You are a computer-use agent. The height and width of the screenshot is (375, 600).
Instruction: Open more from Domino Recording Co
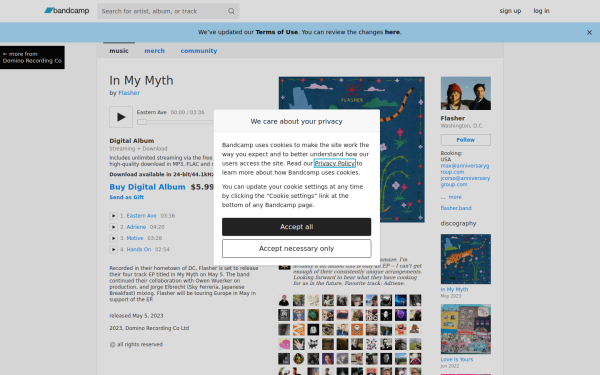coord(32,57)
